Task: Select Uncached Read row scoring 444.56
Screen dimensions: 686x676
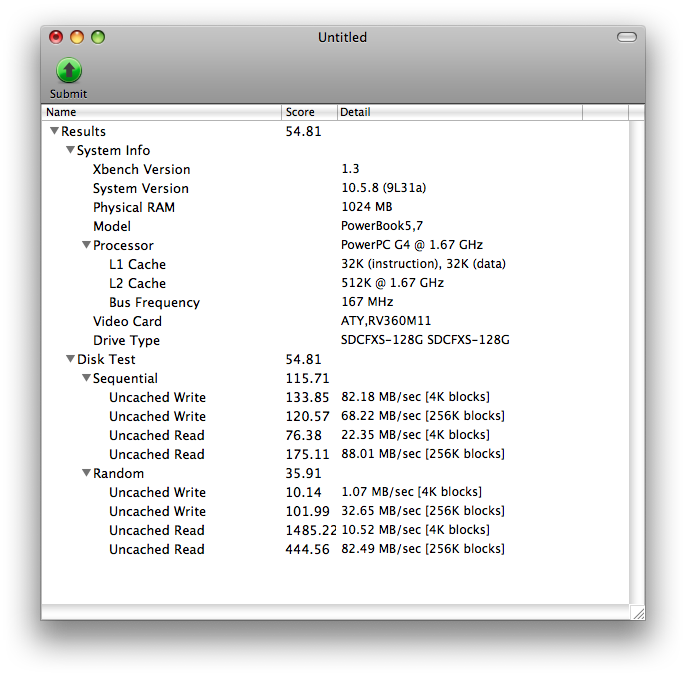Action: tap(336, 549)
